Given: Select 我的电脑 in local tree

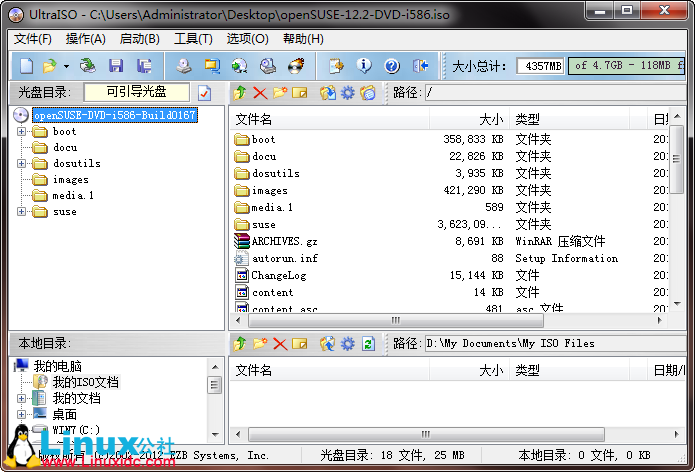Looking at the screenshot, I should (x=58, y=366).
